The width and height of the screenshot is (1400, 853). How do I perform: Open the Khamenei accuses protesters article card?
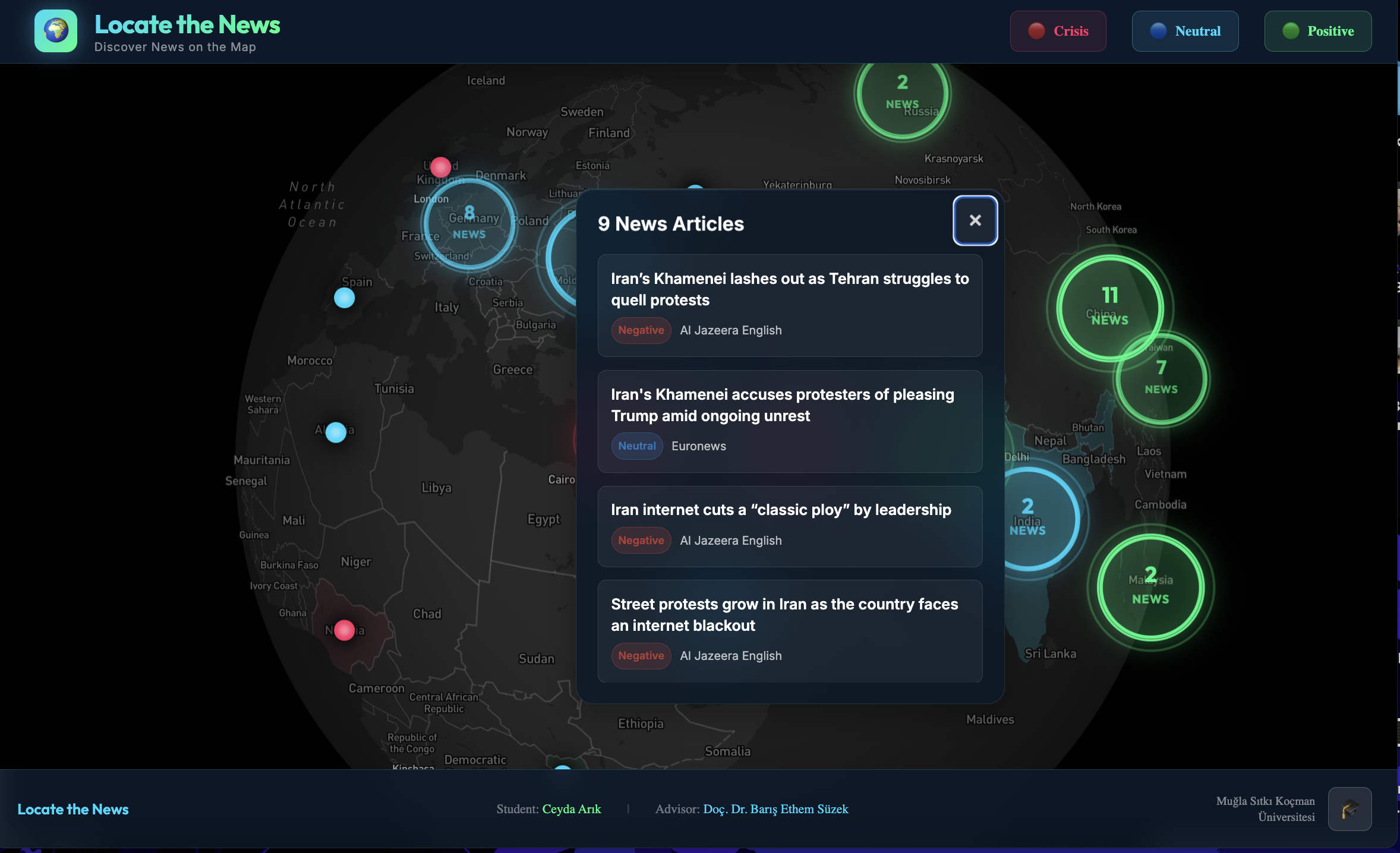[790, 421]
